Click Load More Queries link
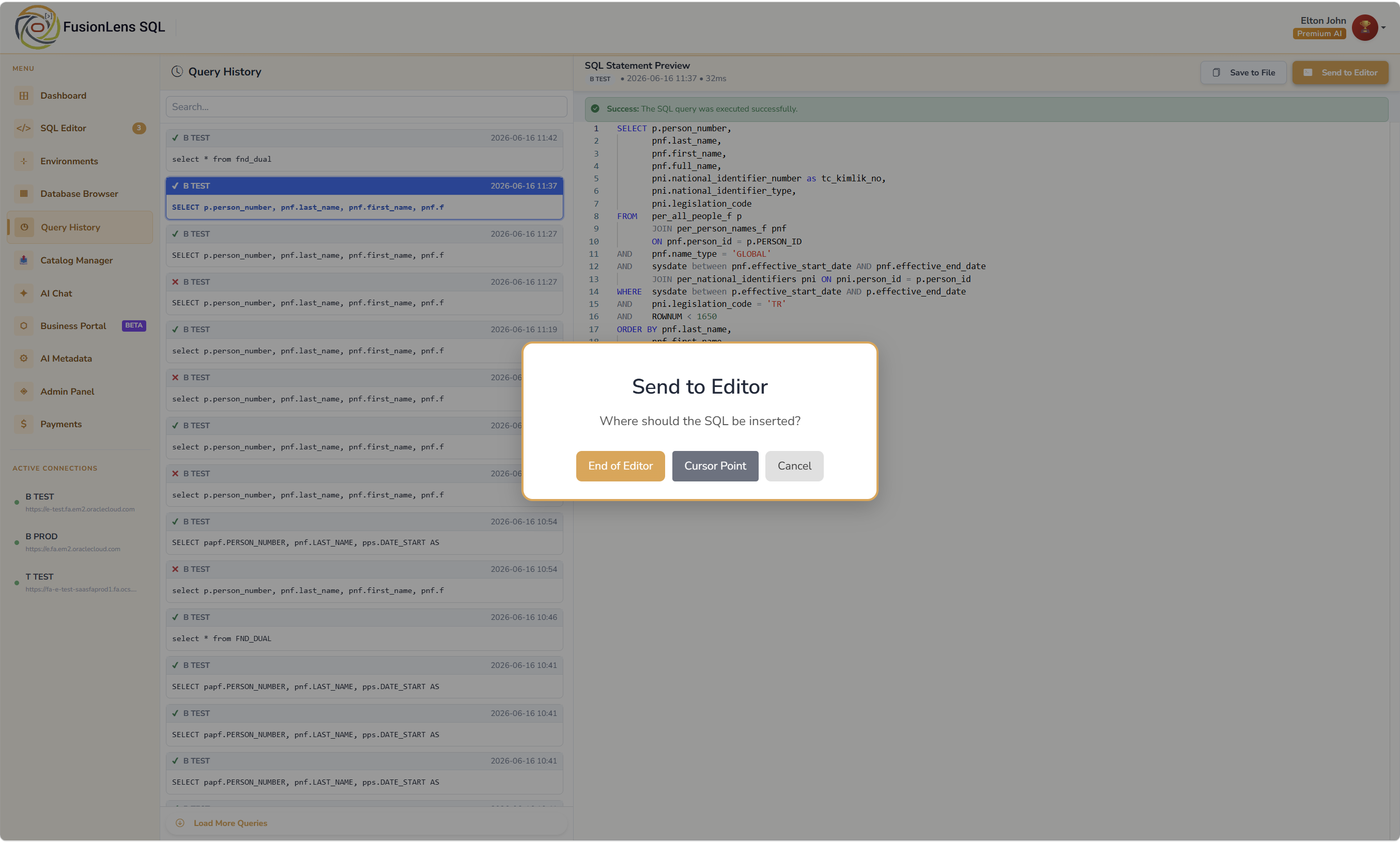The height and width of the screenshot is (842, 1400). [x=230, y=823]
